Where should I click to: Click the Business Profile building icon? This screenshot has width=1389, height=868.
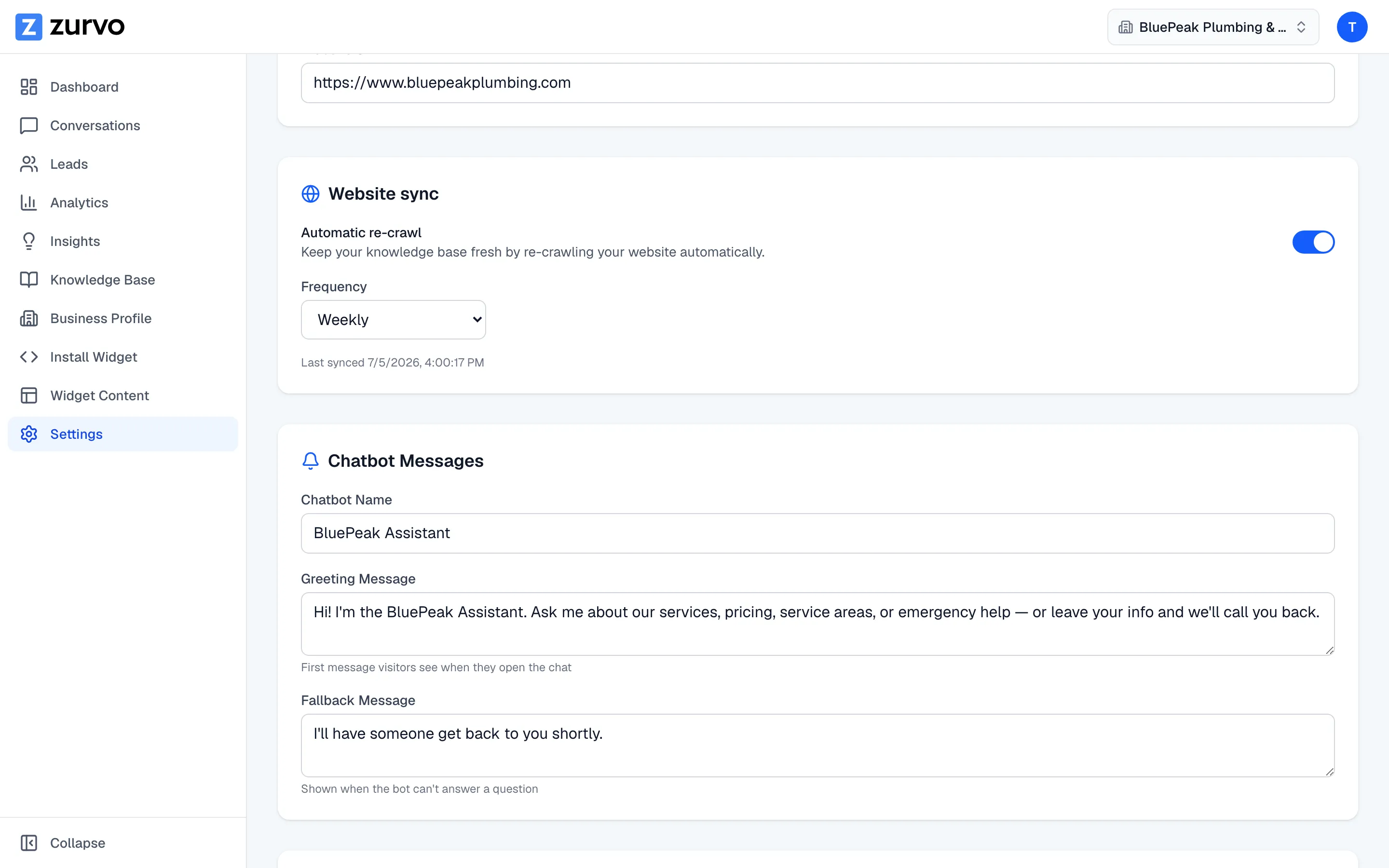coord(29,319)
